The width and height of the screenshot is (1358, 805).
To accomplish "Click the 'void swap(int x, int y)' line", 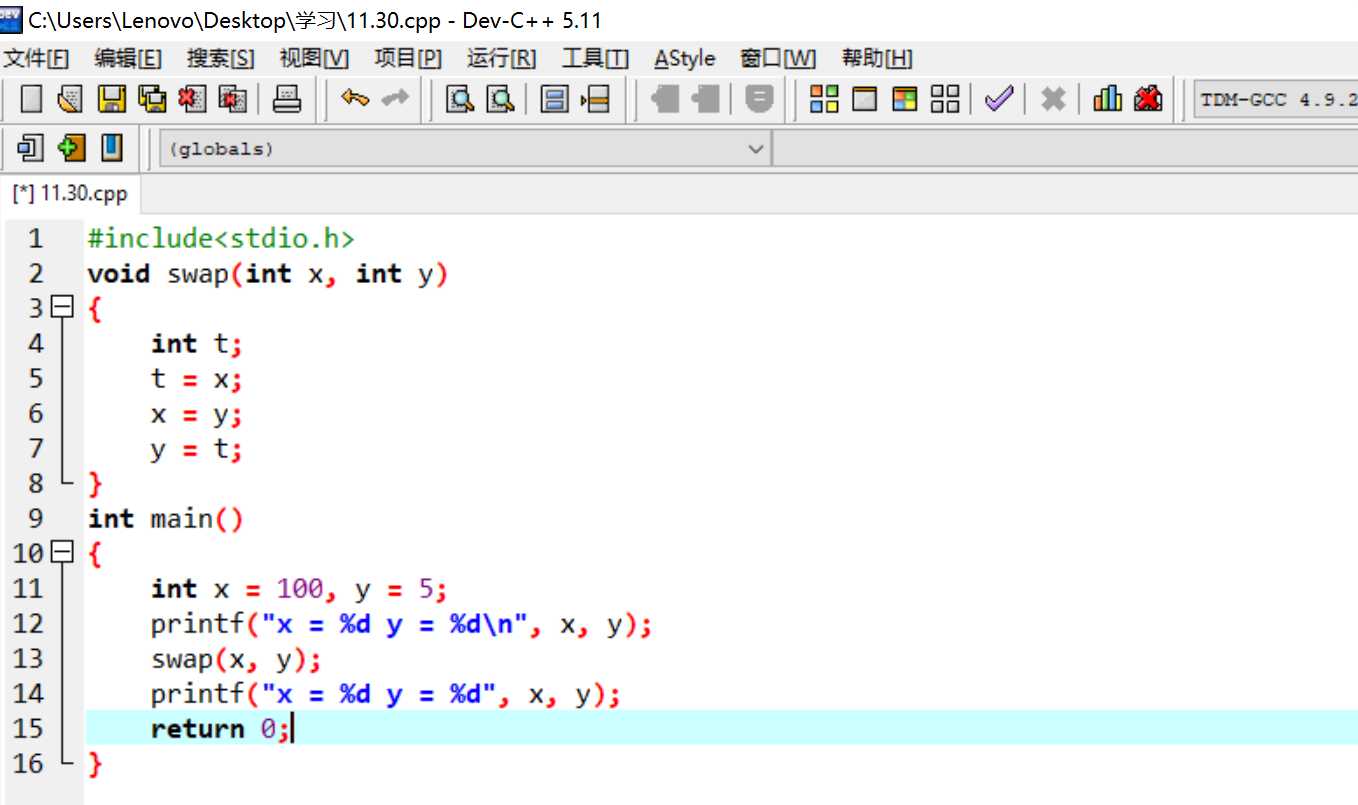I will pyautogui.click(x=268, y=273).
